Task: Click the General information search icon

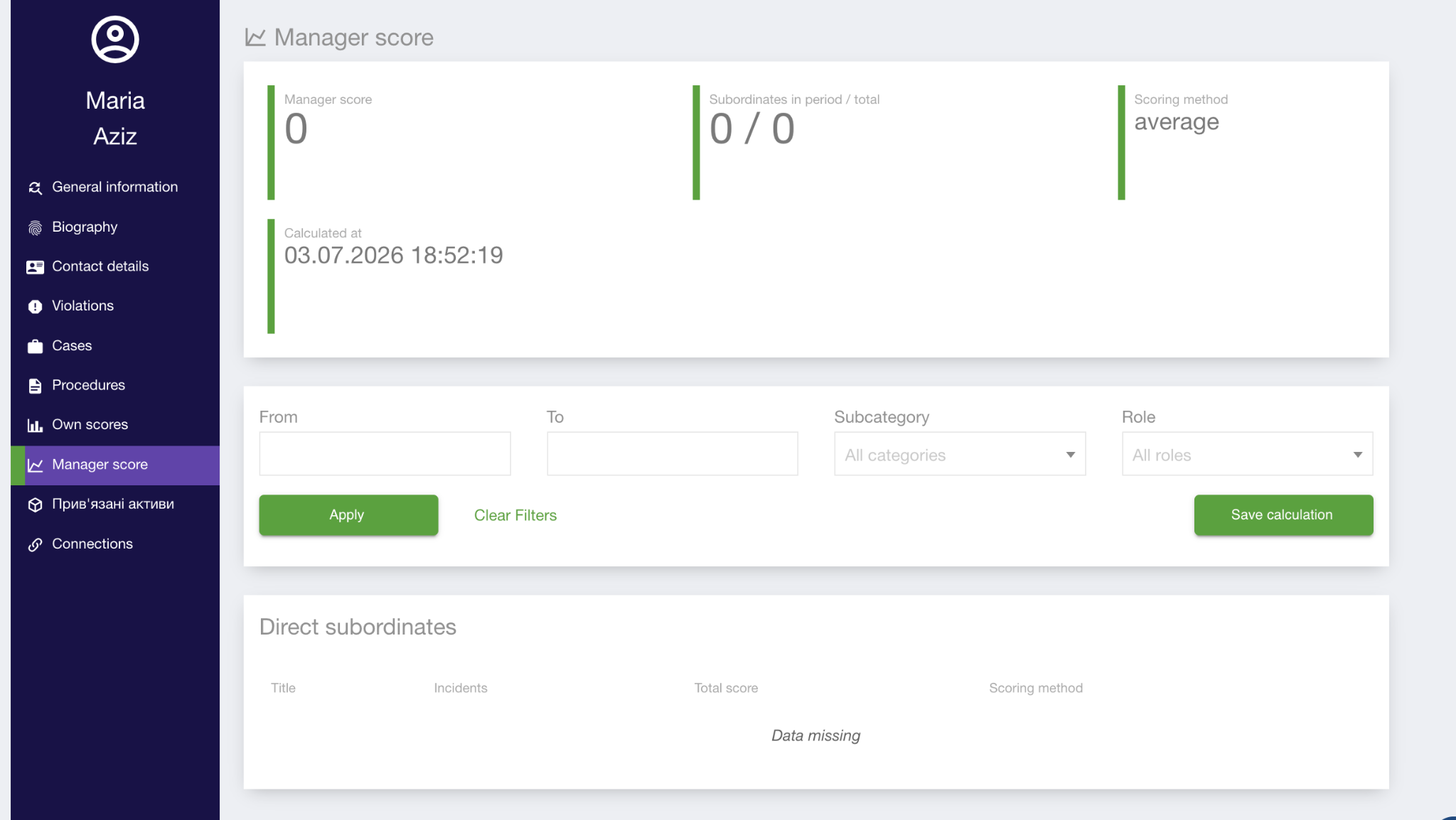Action: pos(35,188)
